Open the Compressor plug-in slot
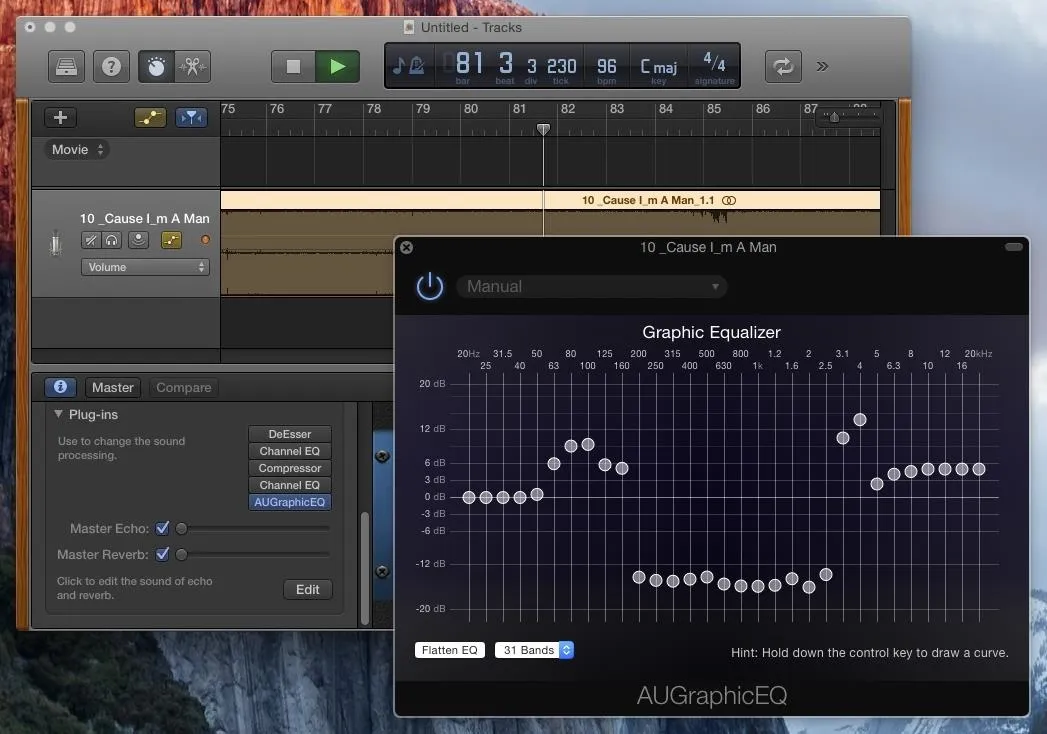 [x=290, y=468]
